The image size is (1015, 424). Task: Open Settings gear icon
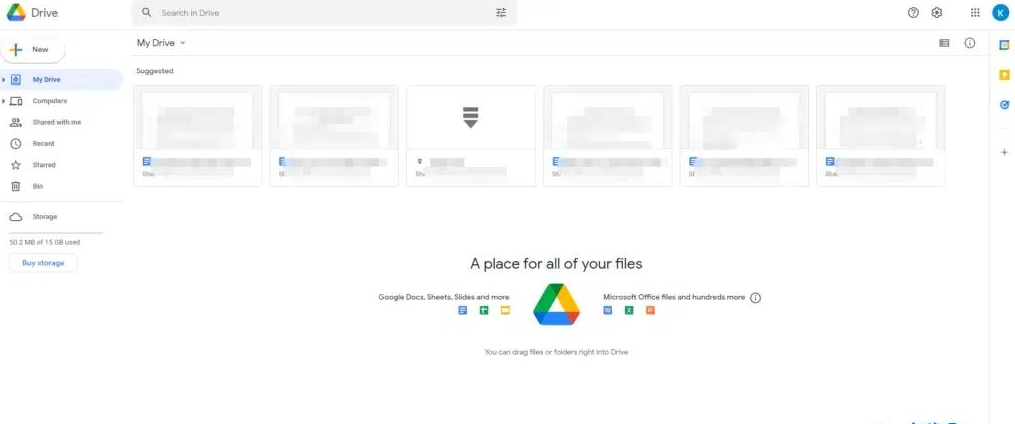[937, 13]
